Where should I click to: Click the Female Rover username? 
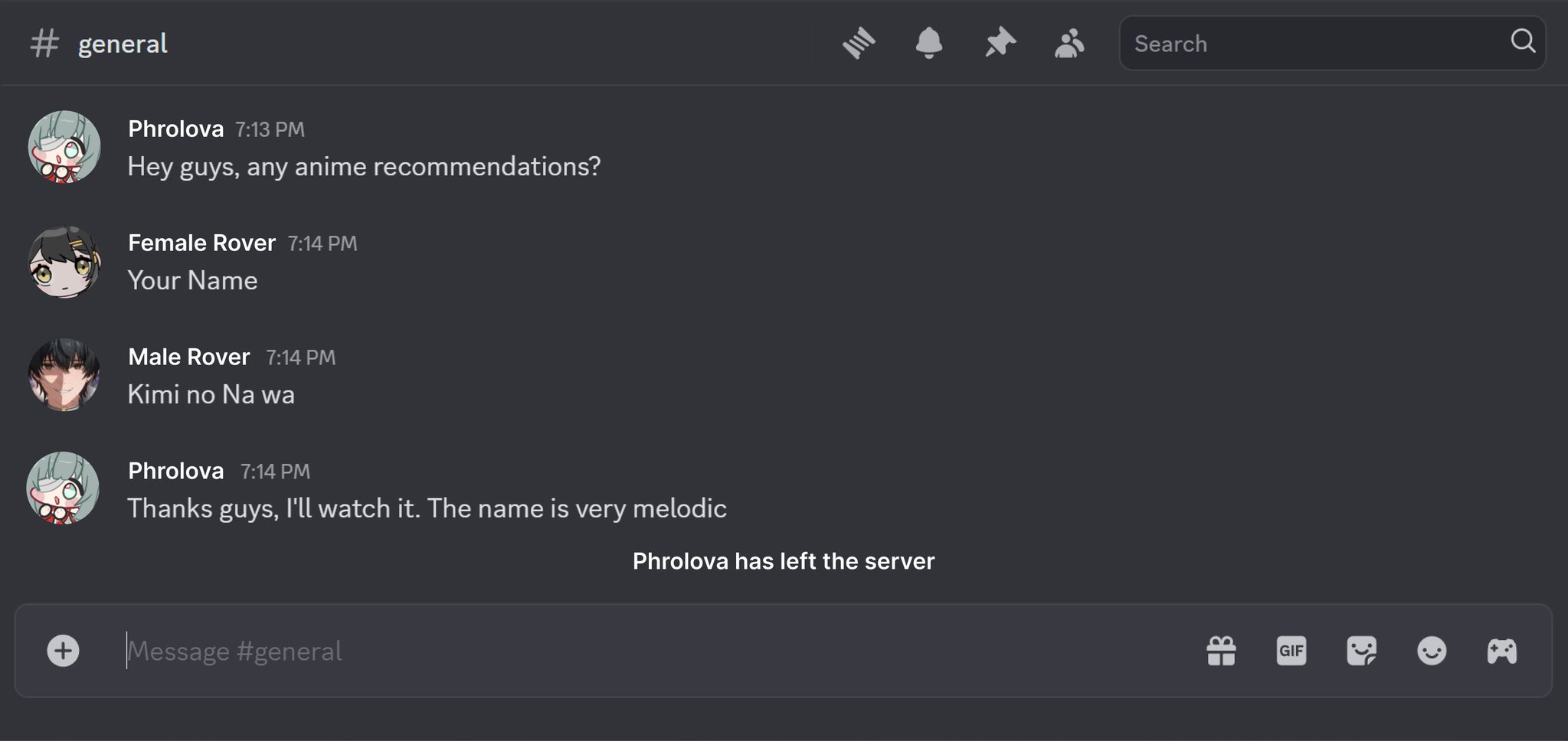coord(201,243)
